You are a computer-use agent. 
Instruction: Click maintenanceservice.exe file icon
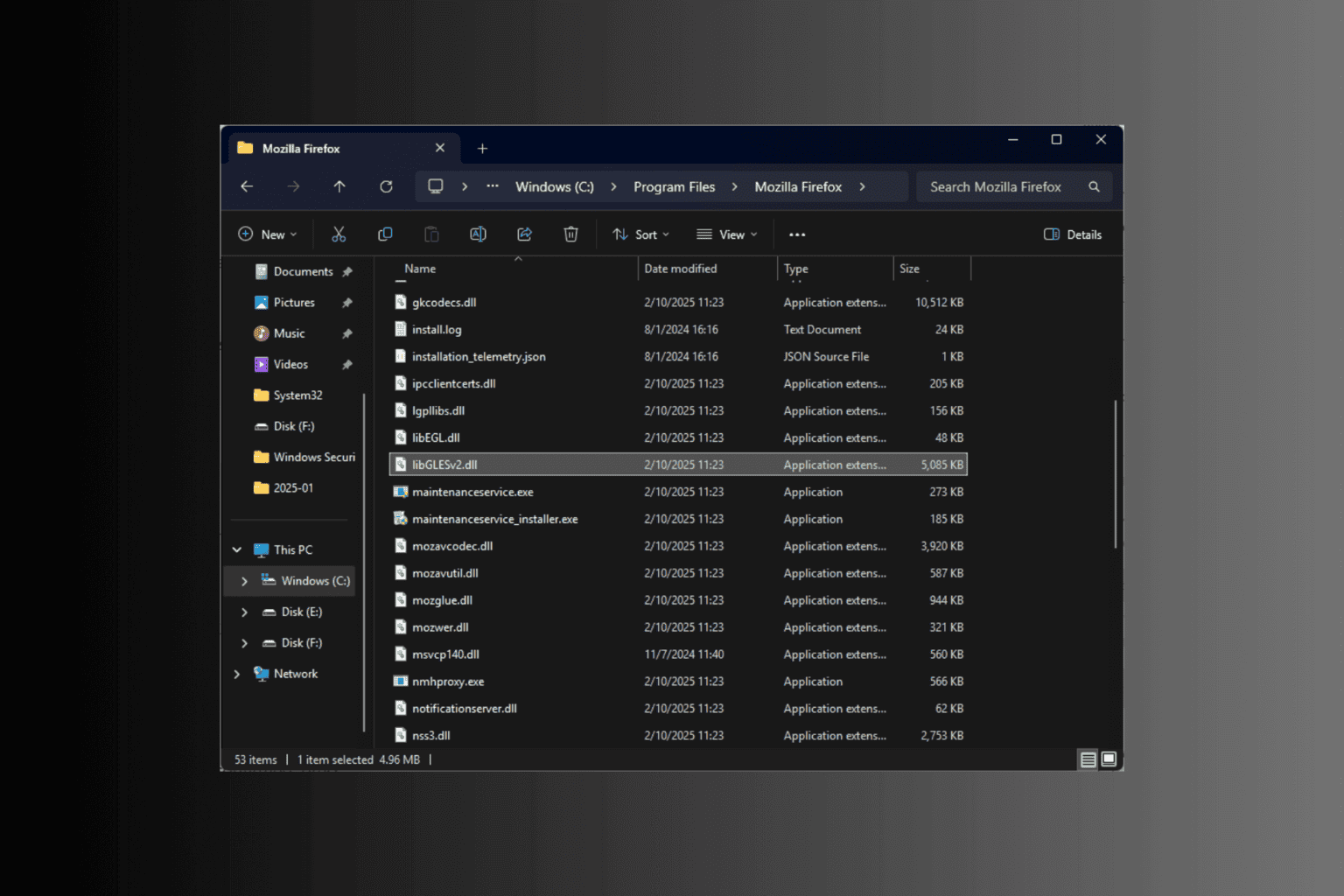[401, 492]
